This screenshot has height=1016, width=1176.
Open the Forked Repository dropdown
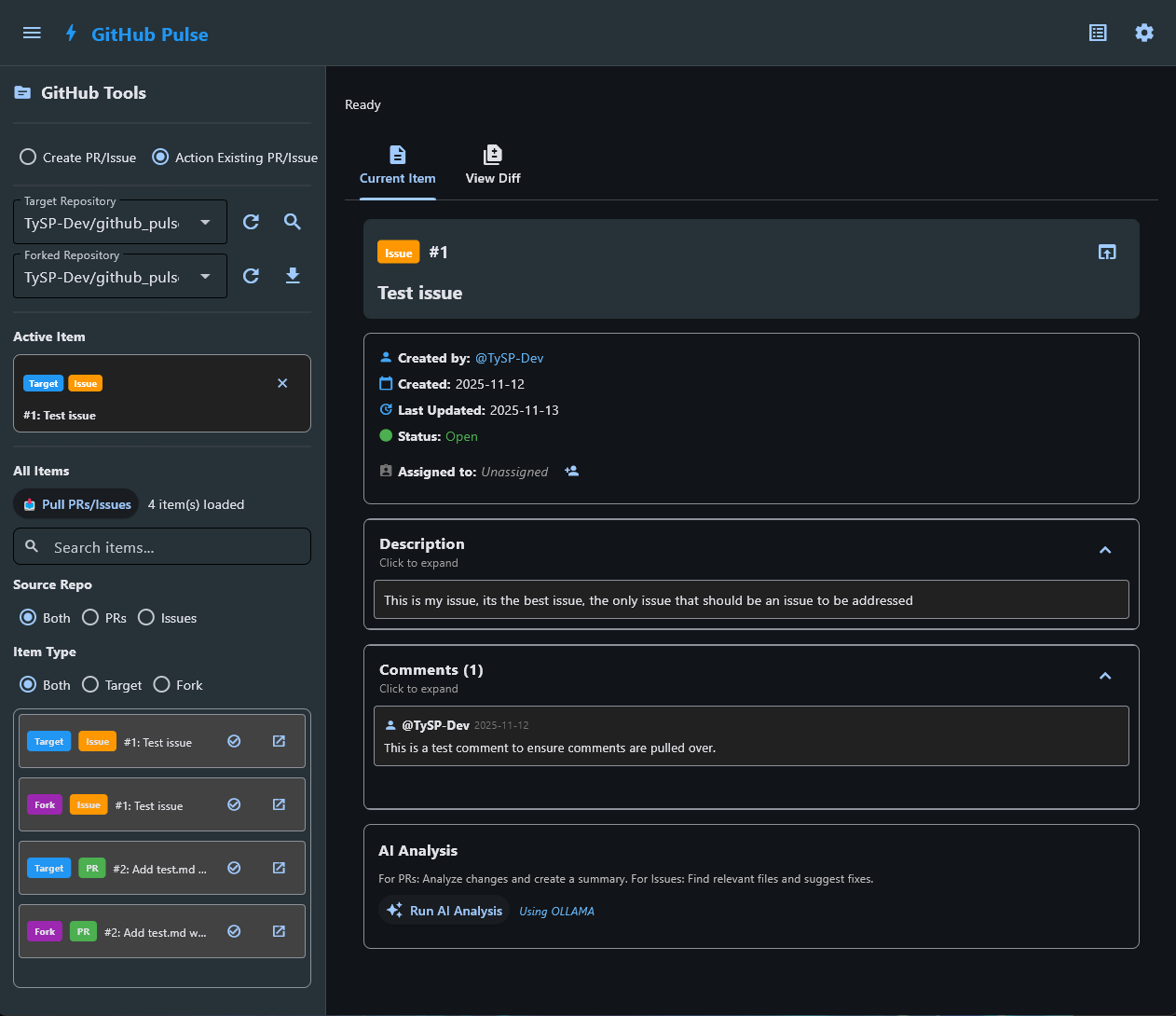pyautogui.click(x=120, y=277)
